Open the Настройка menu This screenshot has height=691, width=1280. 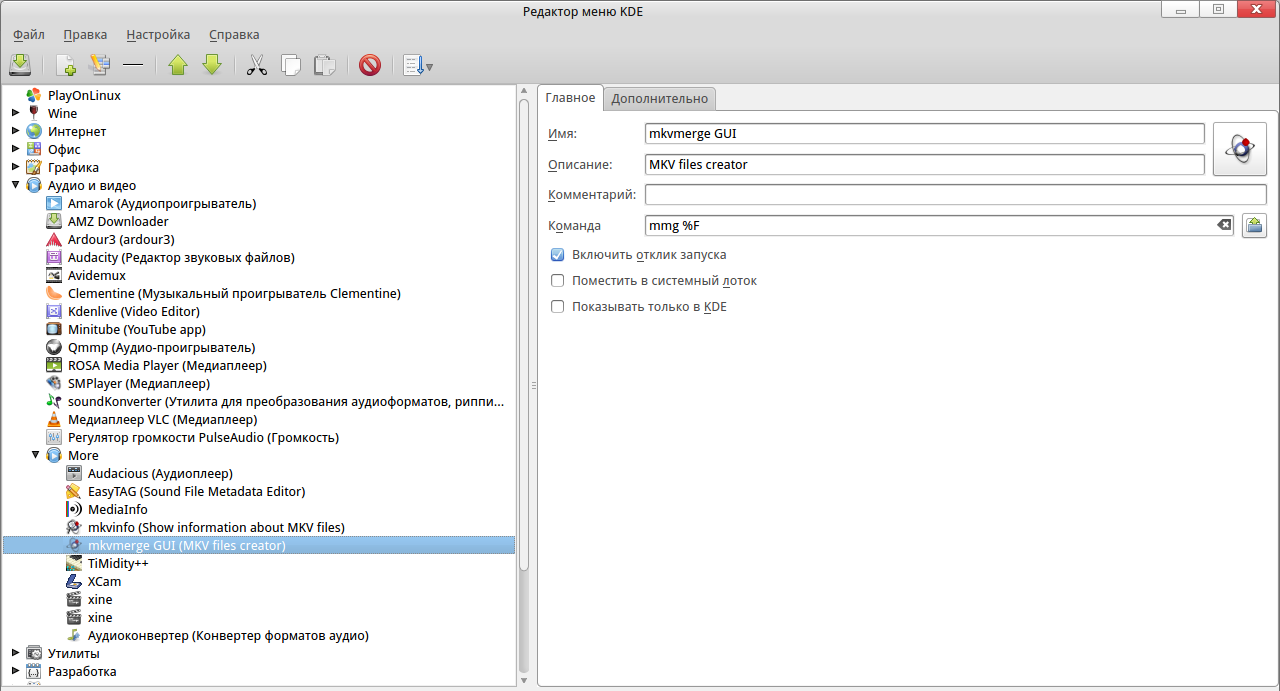158,35
